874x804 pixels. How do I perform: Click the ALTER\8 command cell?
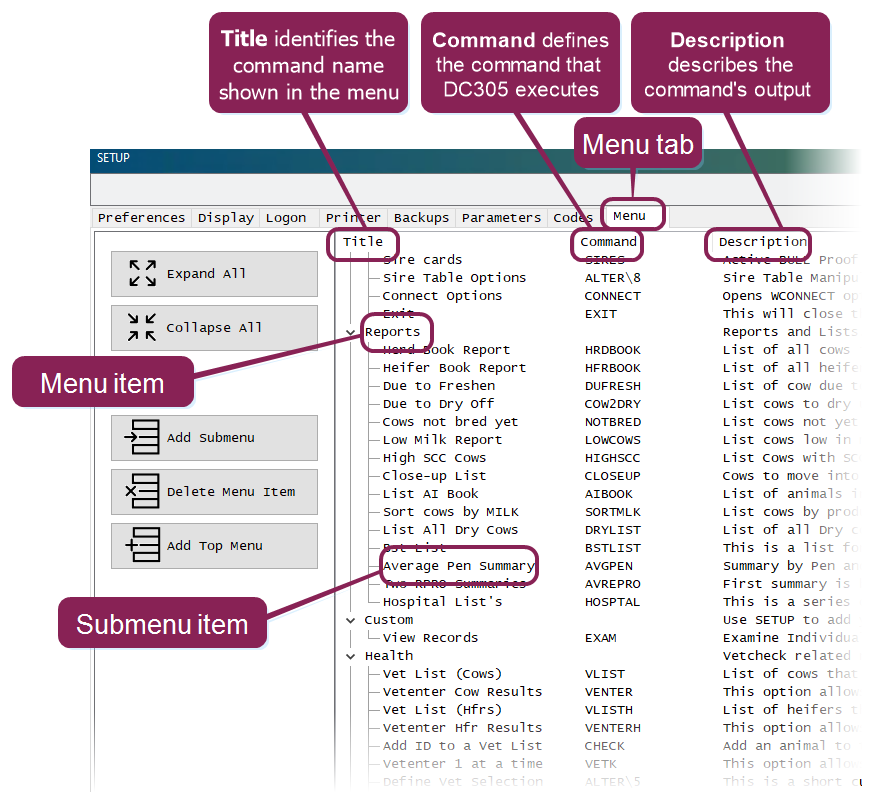(613, 278)
